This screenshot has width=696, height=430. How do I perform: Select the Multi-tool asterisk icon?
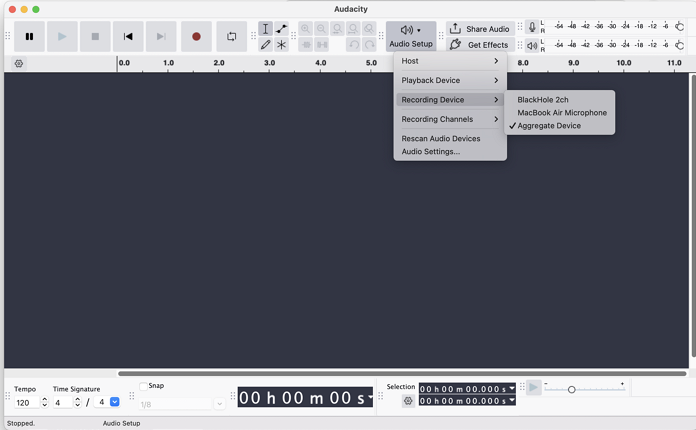click(281, 44)
